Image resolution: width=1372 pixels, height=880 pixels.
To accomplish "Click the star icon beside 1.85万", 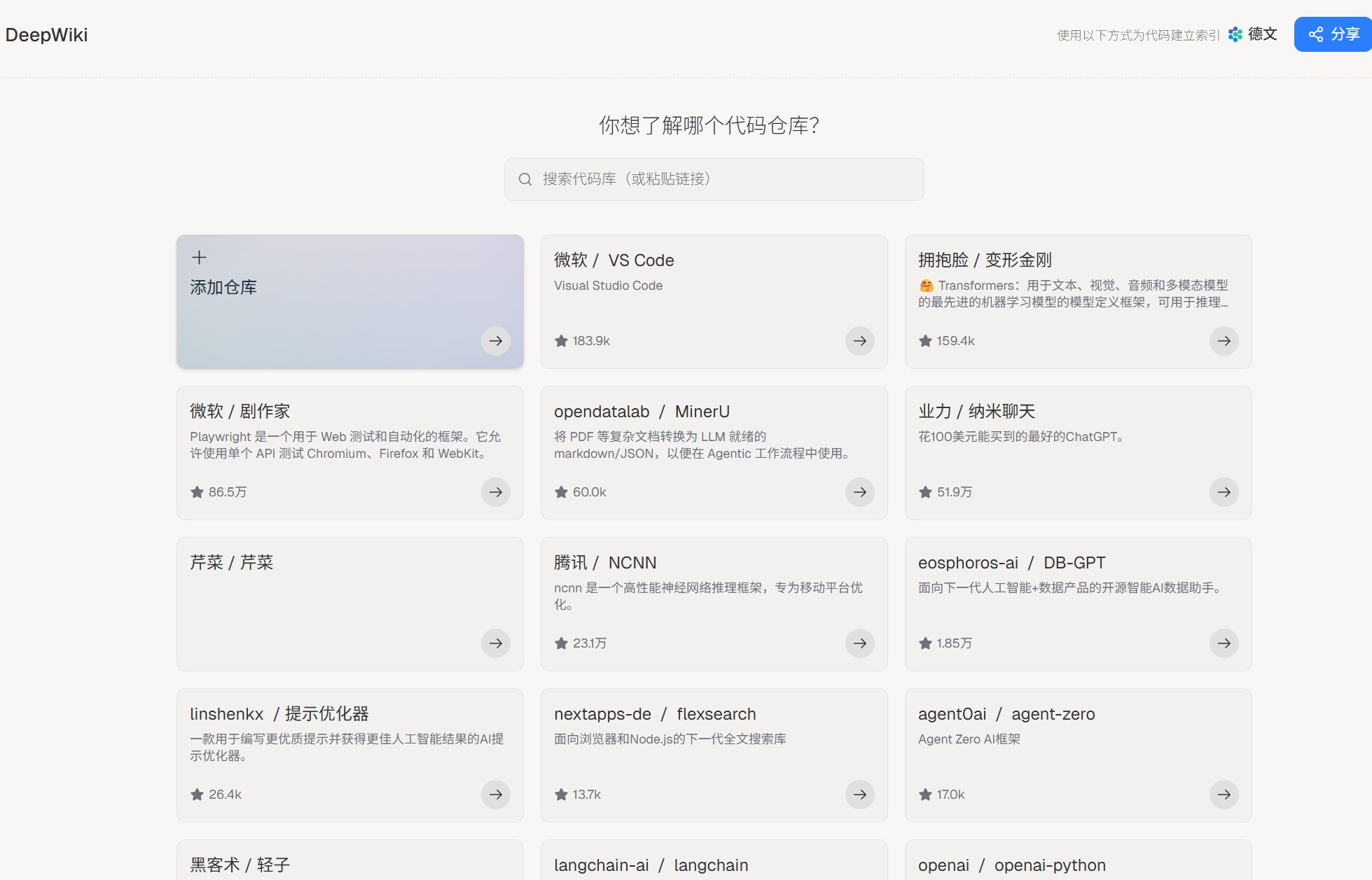I will pyautogui.click(x=925, y=643).
